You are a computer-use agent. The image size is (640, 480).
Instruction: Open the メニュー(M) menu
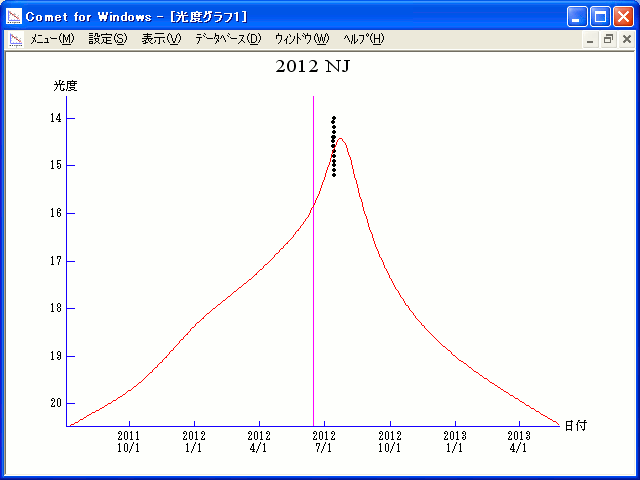click(x=52, y=39)
